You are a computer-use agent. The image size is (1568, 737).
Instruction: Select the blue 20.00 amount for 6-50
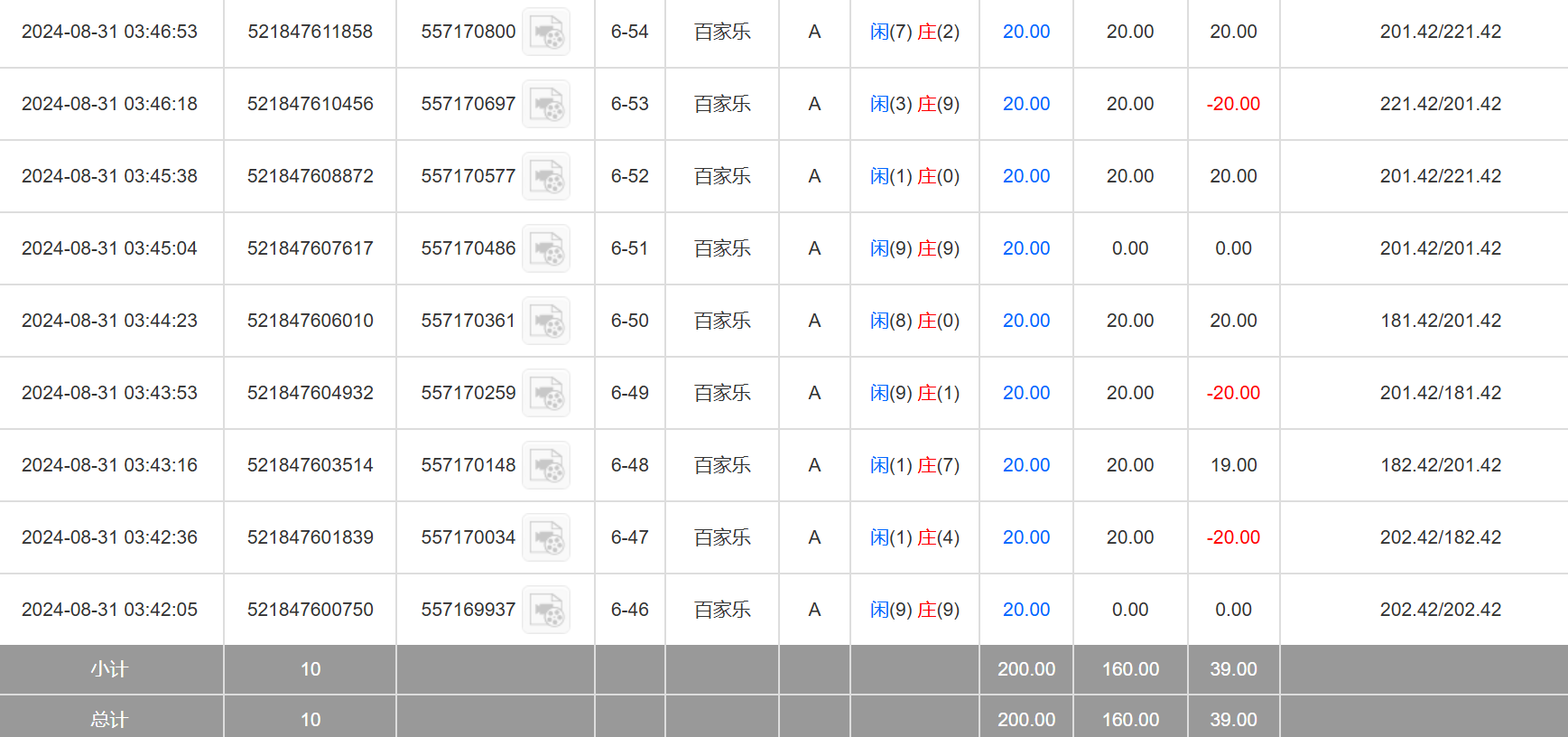(x=1026, y=321)
